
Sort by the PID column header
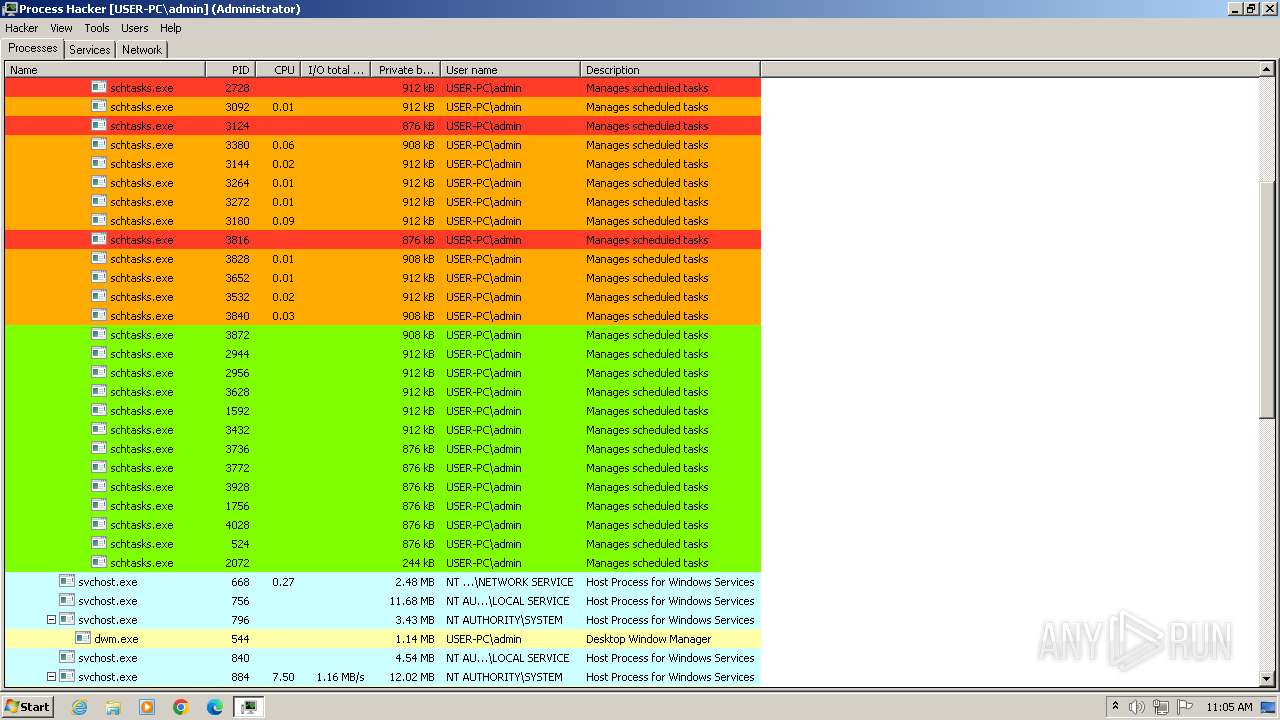tap(230, 70)
